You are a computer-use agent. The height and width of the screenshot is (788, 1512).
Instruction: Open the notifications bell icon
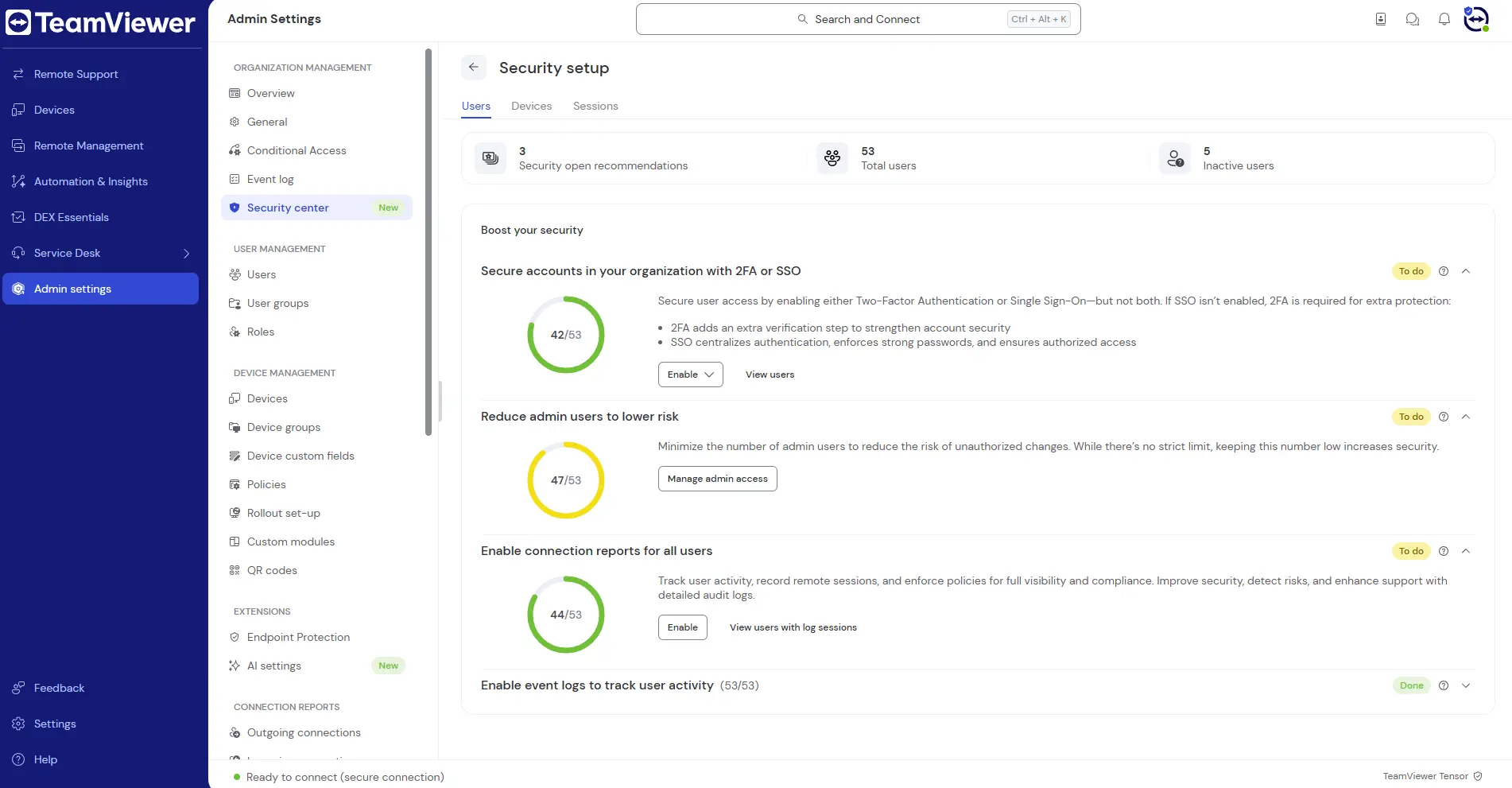coord(1444,19)
